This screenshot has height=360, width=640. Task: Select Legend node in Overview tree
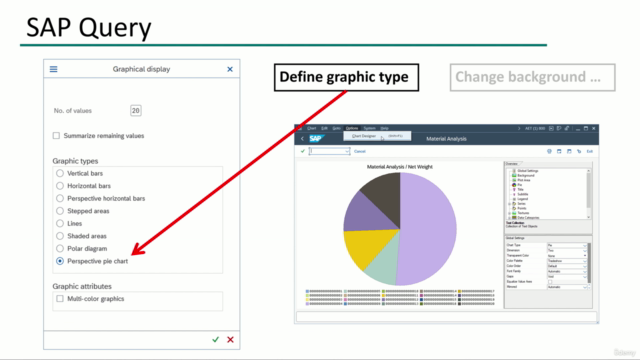(522, 199)
